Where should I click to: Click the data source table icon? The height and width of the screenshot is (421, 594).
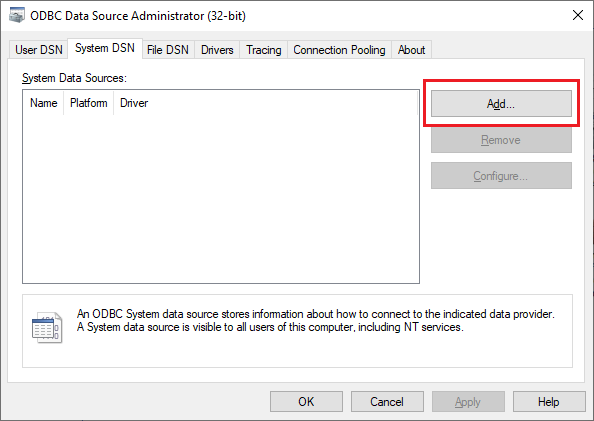coord(47,327)
